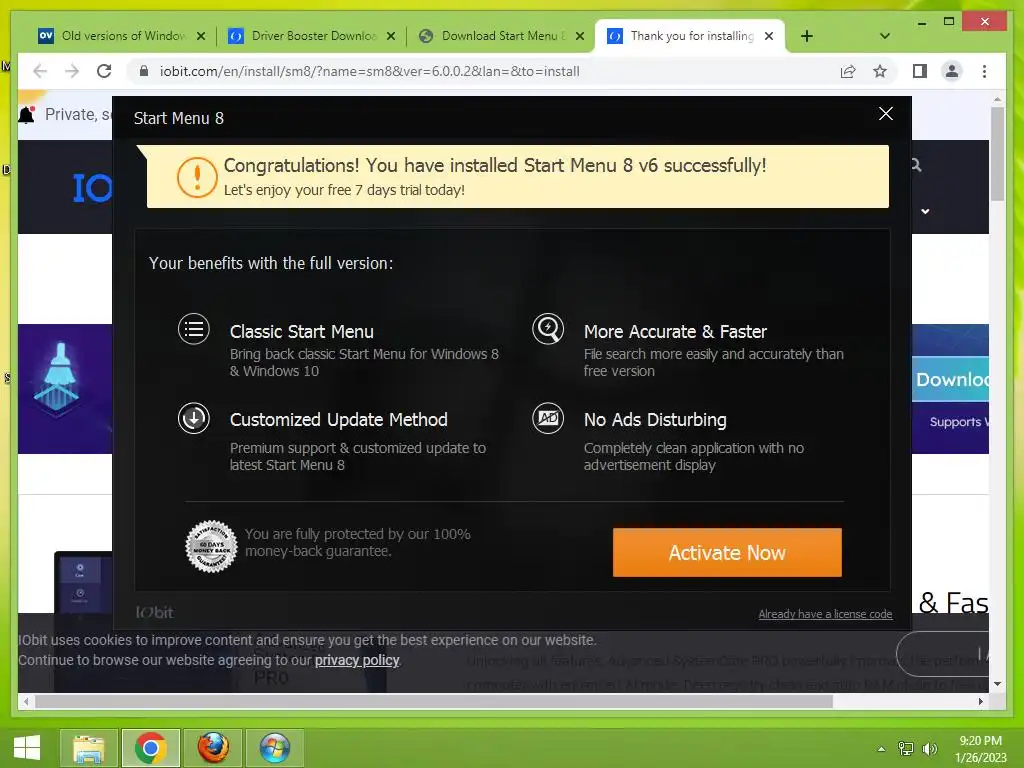Click the orange exclamation alert icon

click(197, 177)
